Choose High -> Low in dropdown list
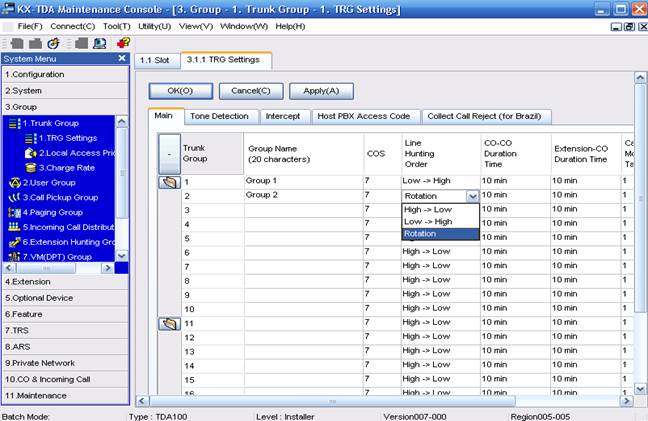Viewport: 648px width, 421px height. pos(440,209)
